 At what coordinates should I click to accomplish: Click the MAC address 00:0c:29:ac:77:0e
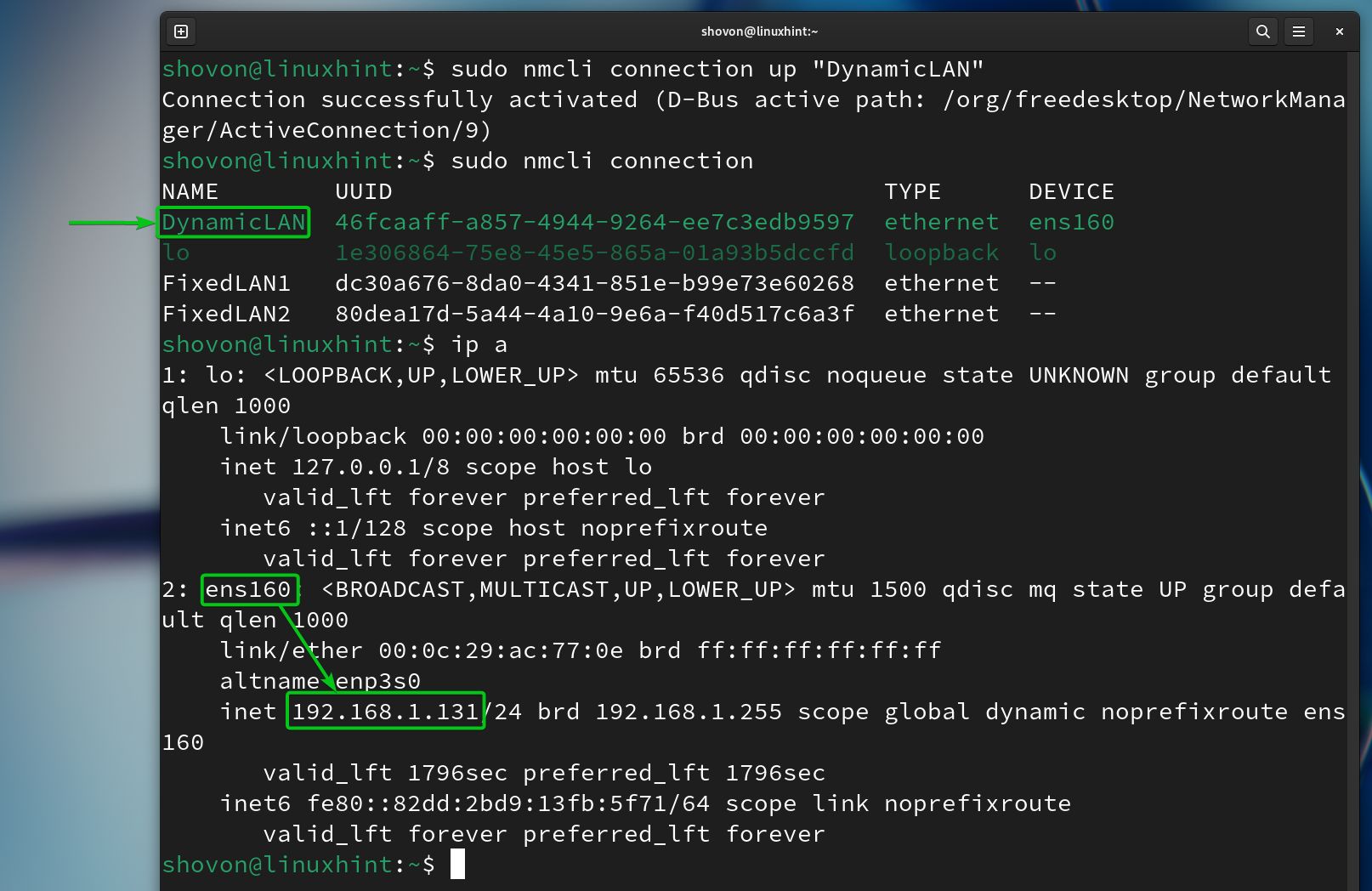(x=501, y=651)
